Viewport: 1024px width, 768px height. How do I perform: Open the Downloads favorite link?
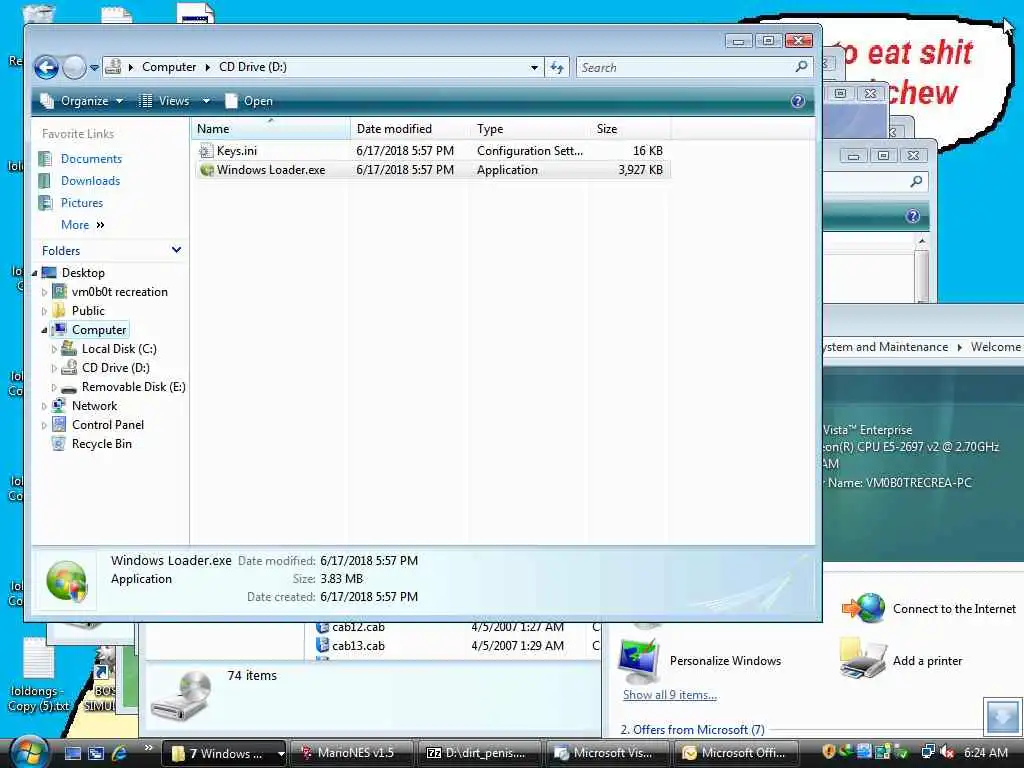pos(90,181)
